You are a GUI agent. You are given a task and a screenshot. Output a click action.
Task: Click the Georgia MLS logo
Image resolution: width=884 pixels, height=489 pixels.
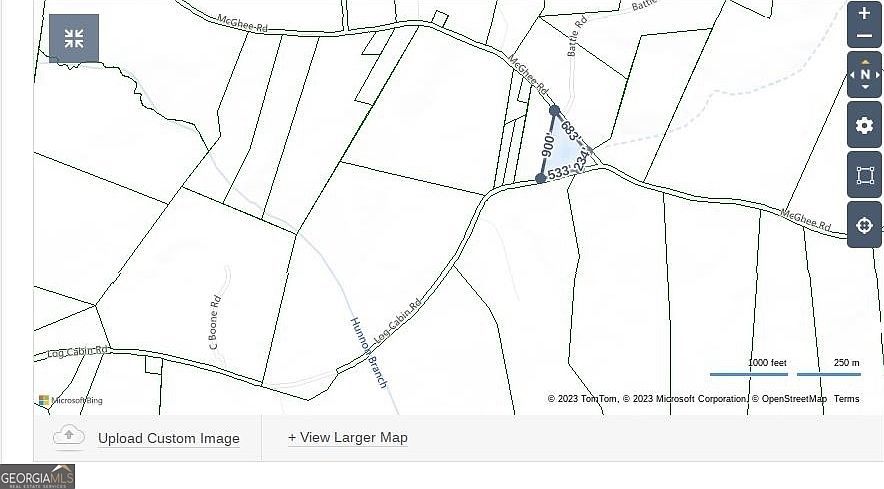(x=37, y=477)
